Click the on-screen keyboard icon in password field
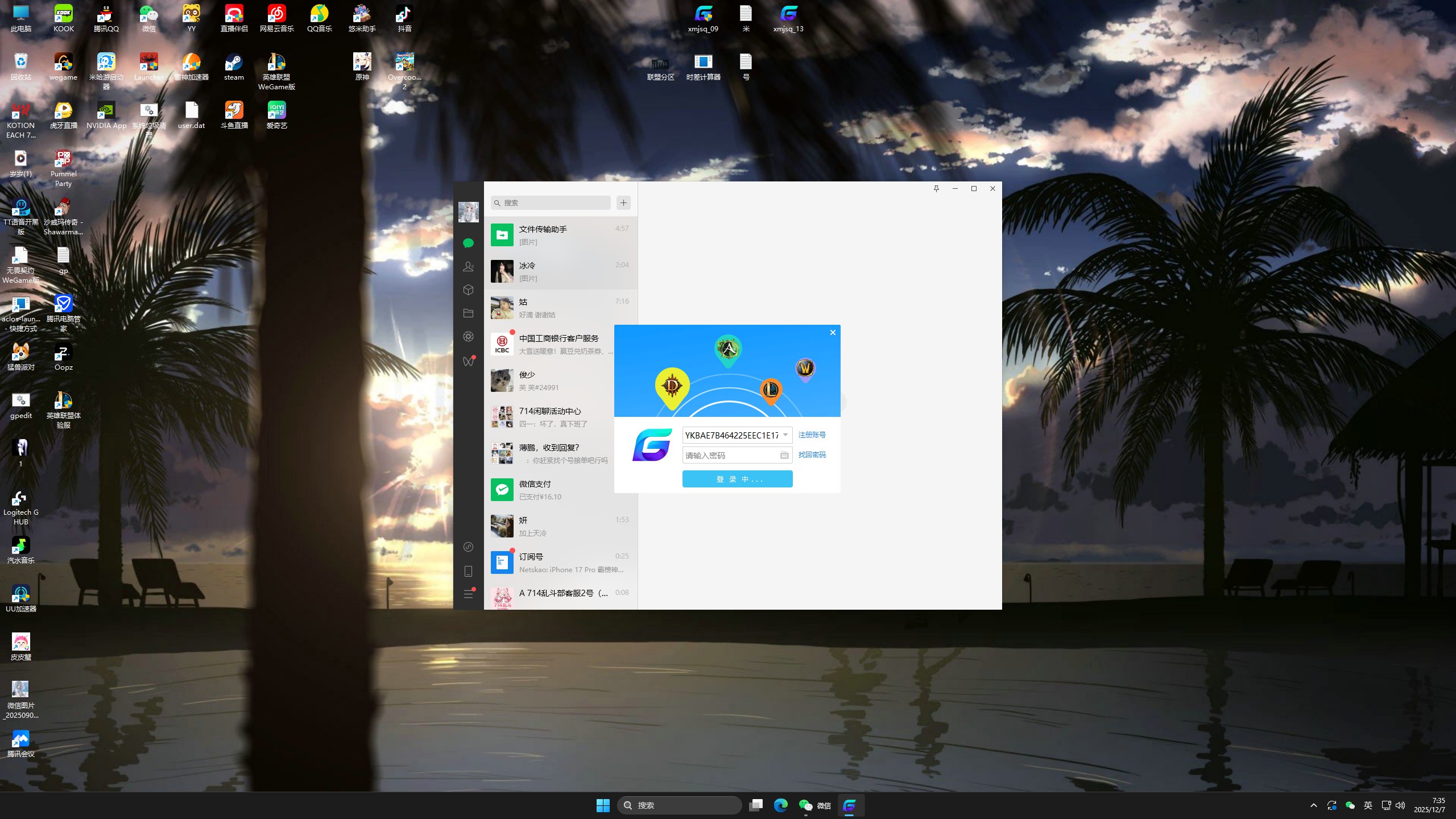Image resolution: width=1456 pixels, height=819 pixels. [784, 455]
